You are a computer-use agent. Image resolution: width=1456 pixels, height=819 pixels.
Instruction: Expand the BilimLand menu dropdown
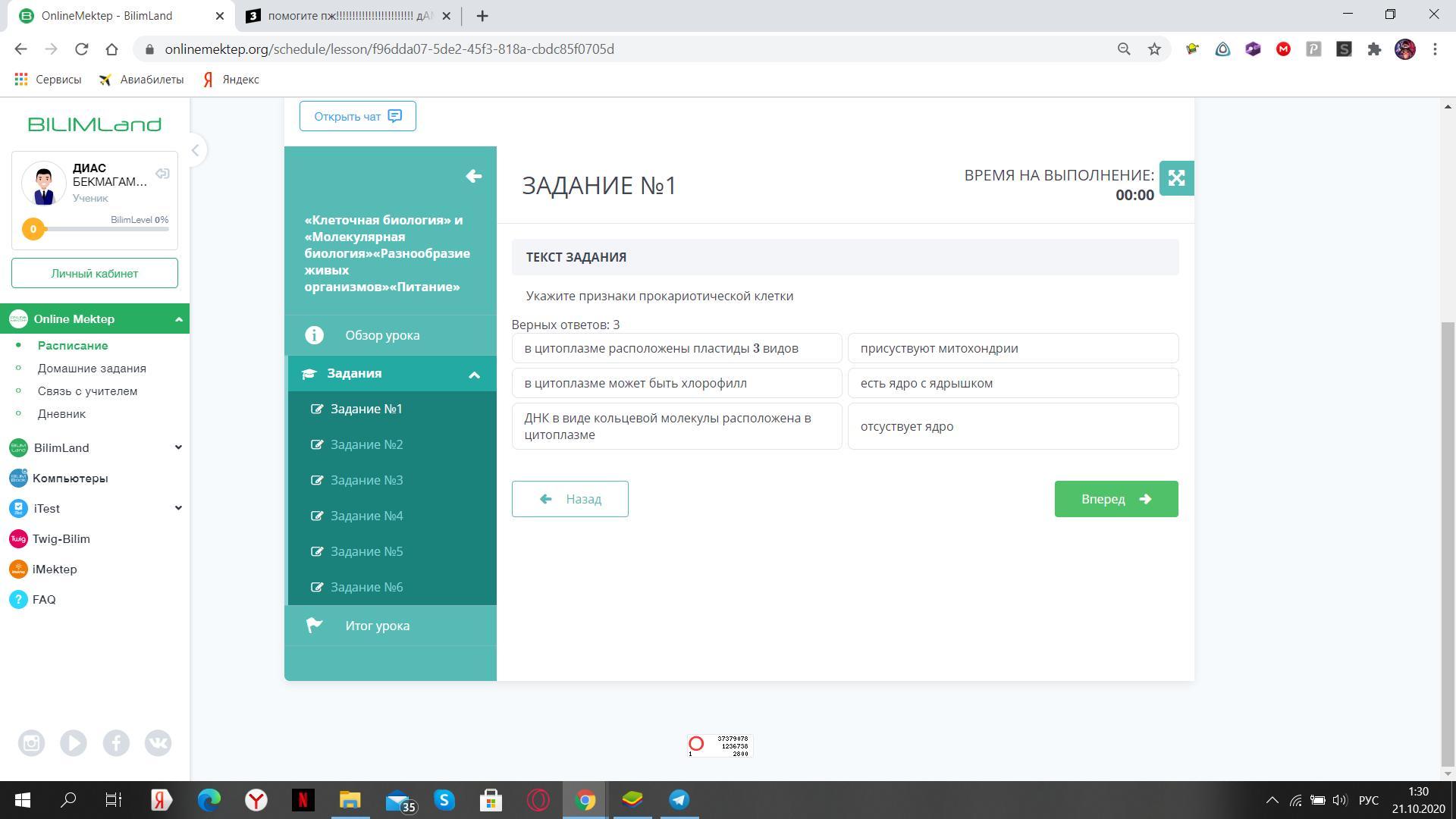point(178,447)
